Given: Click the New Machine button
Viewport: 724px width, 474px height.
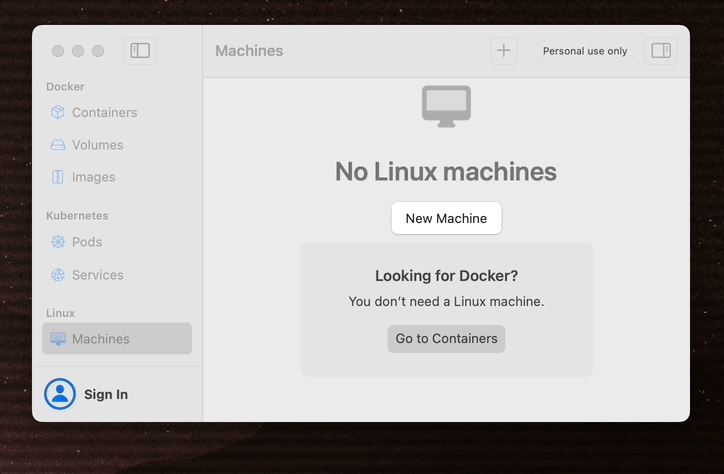Looking at the screenshot, I should [446, 218].
